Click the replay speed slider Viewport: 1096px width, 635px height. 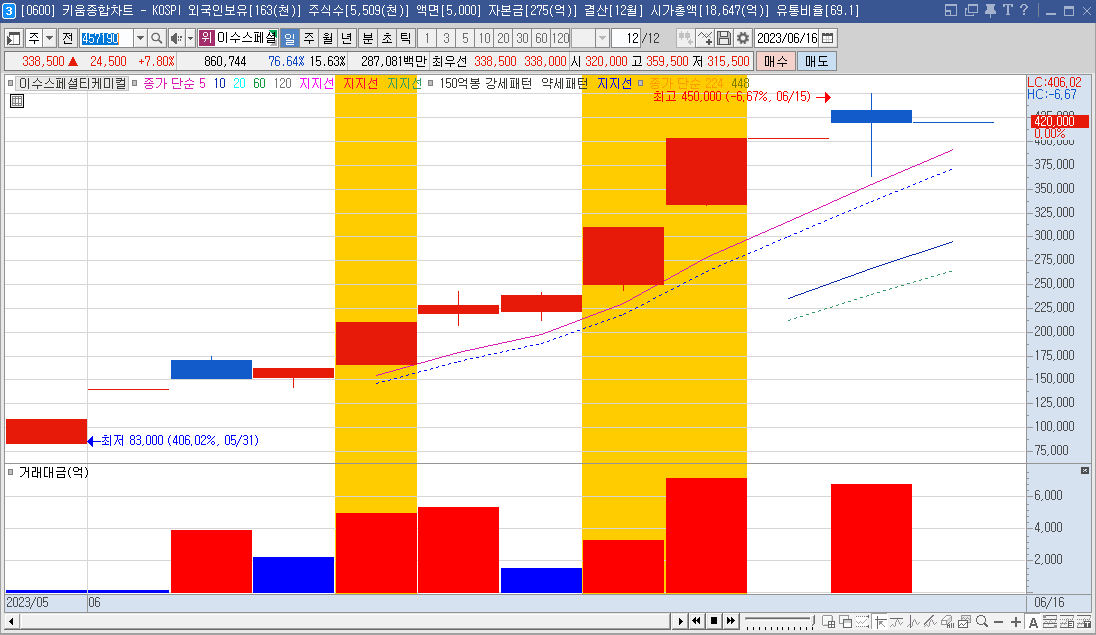click(x=779, y=620)
